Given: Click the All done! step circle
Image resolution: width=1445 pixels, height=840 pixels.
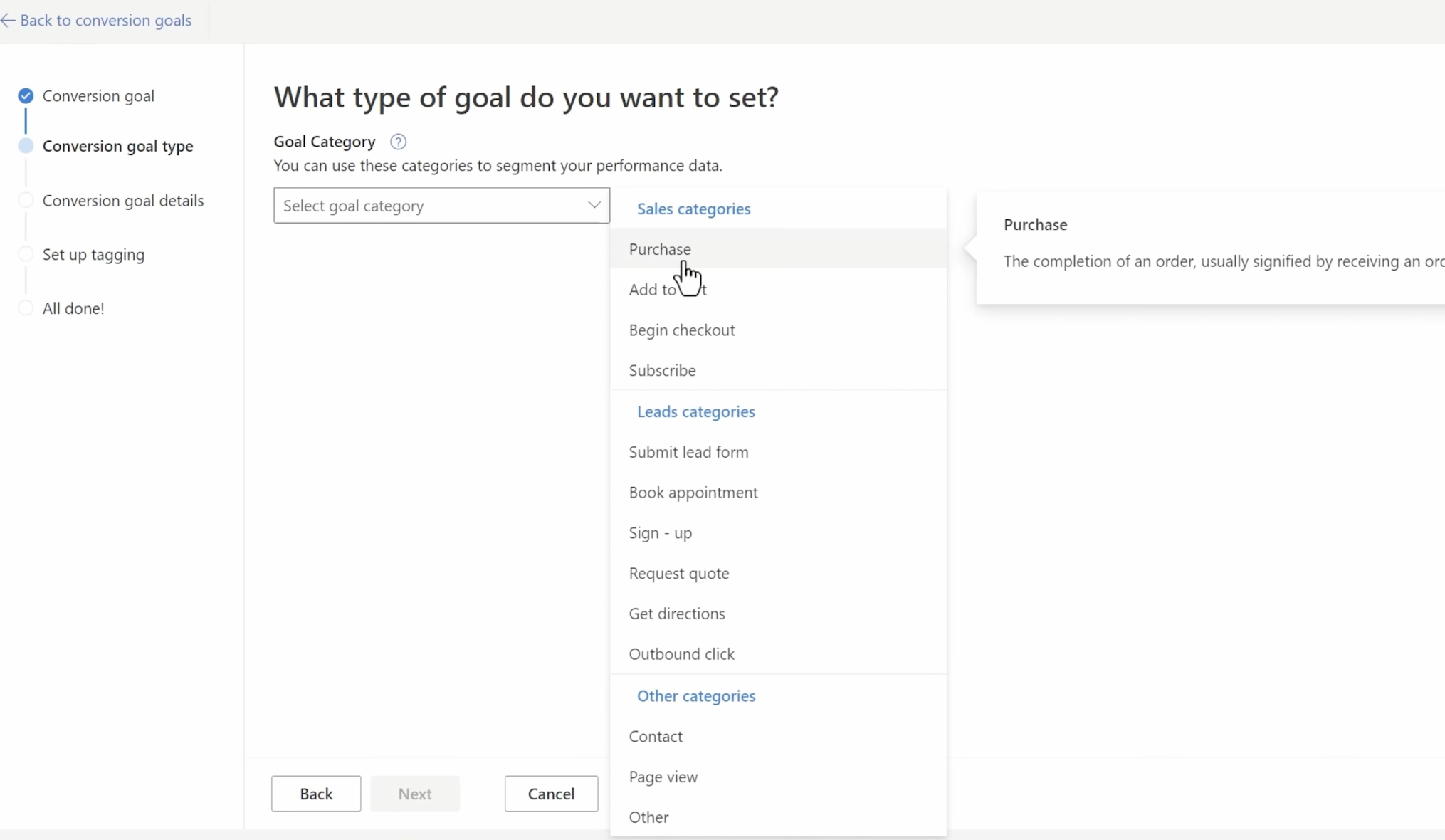Looking at the screenshot, I should click(x=26, y=308).
